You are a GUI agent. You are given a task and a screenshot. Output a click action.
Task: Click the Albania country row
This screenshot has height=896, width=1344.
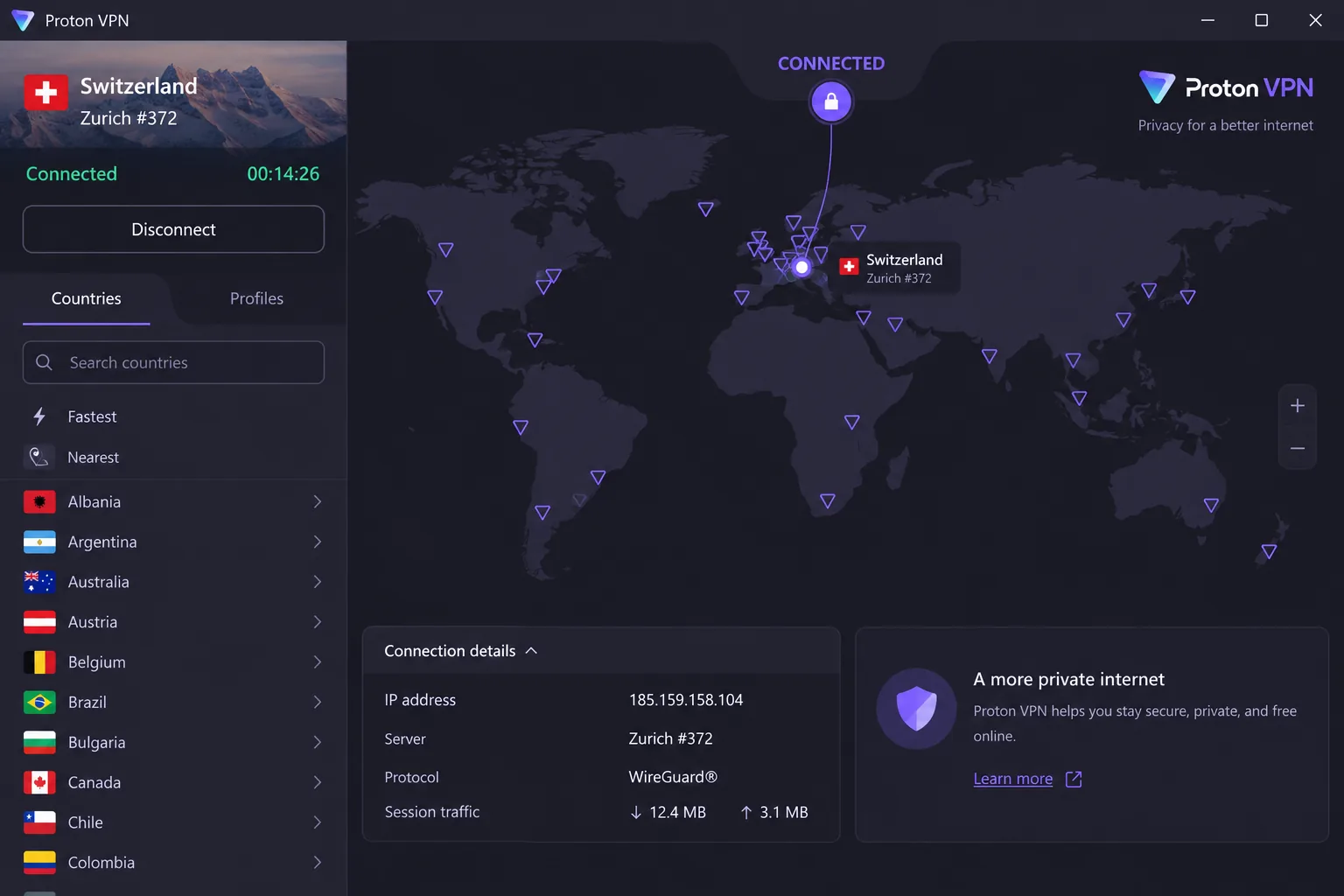(173, 501)
